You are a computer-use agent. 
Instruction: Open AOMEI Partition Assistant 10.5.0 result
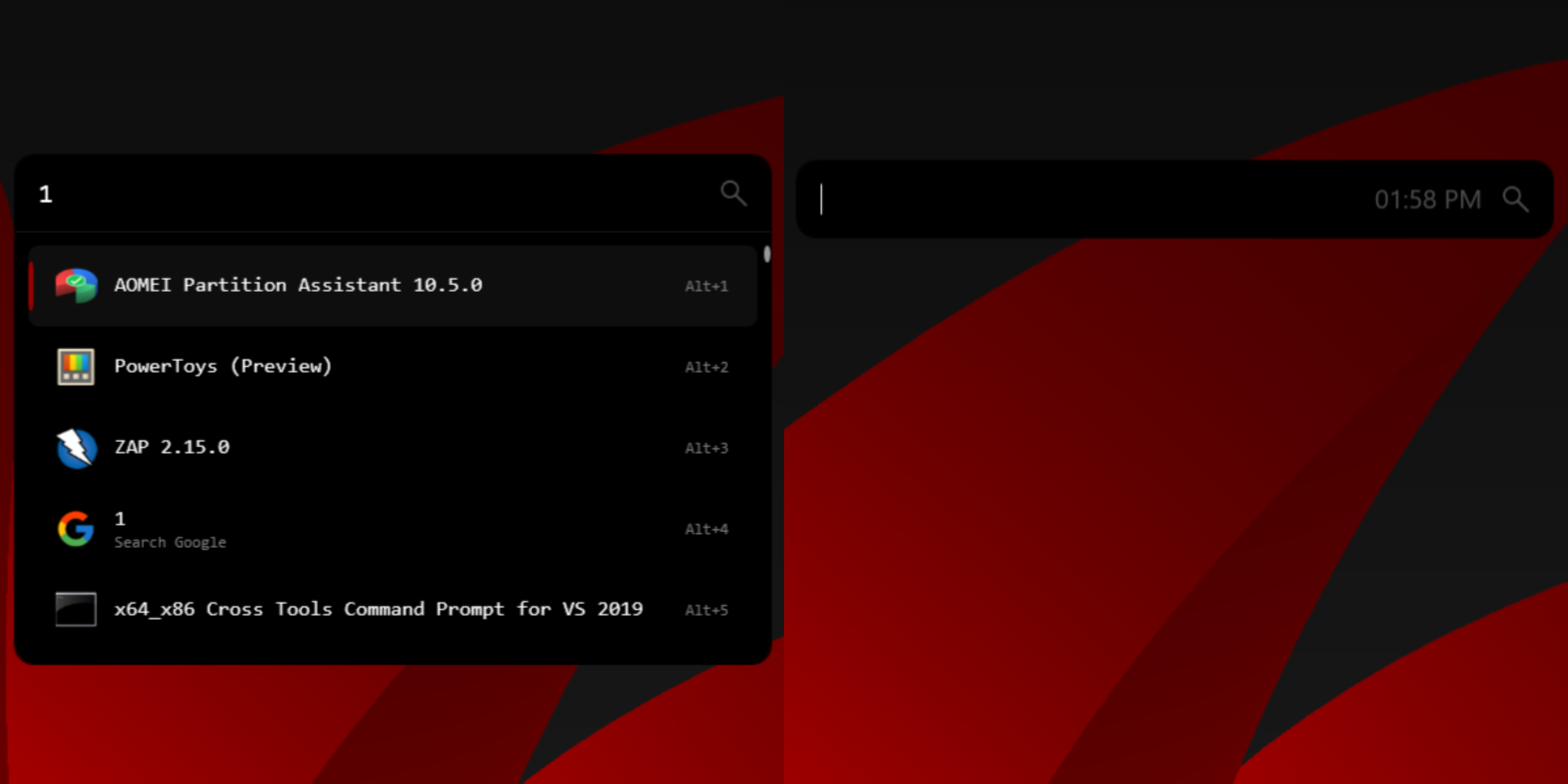[298, 285]
